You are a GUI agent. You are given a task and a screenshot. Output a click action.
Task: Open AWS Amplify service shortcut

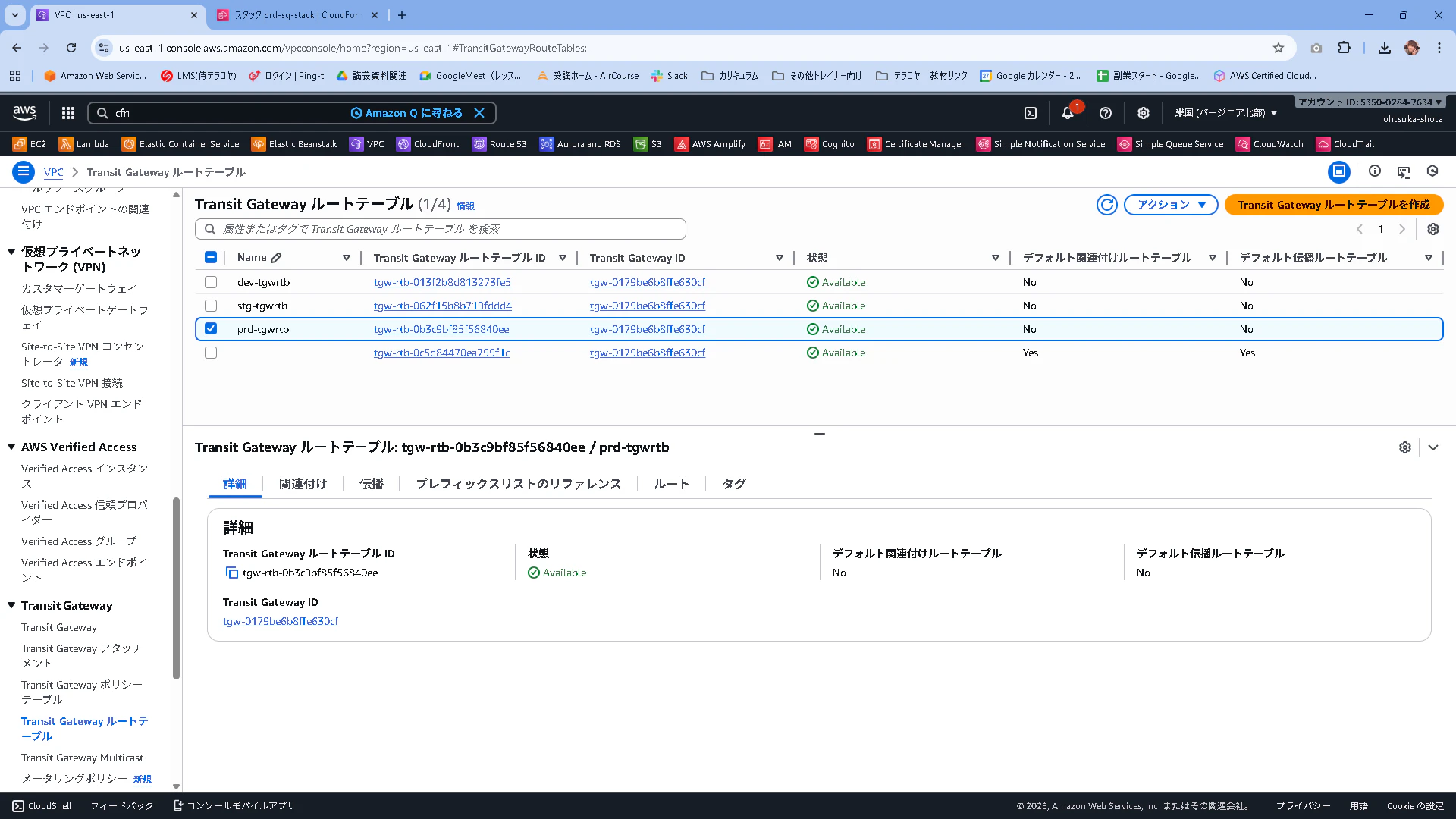click(x=711, y=144)
